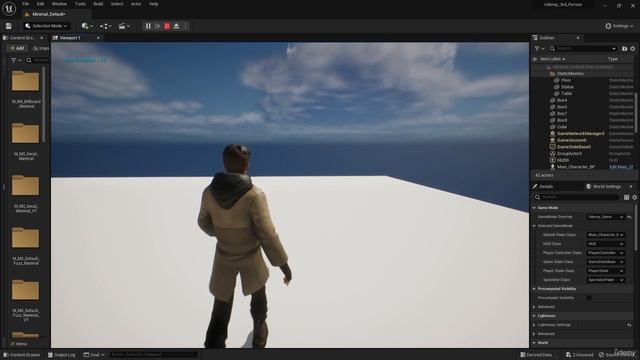Screen dimensions: 640x360
Task: Pause the running play session
Action: [148, 26]
